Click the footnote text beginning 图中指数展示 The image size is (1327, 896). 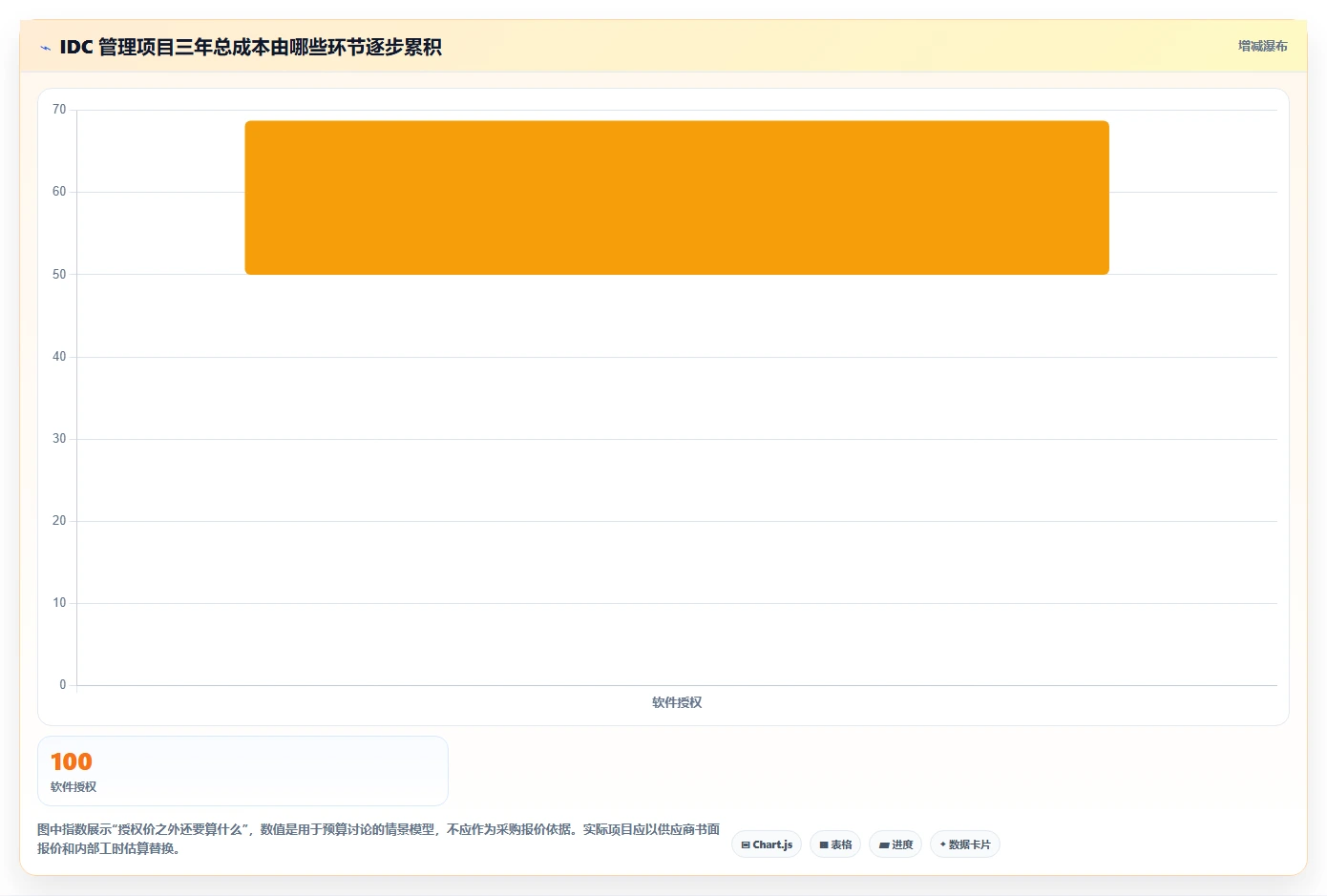[x=379, y=839]
